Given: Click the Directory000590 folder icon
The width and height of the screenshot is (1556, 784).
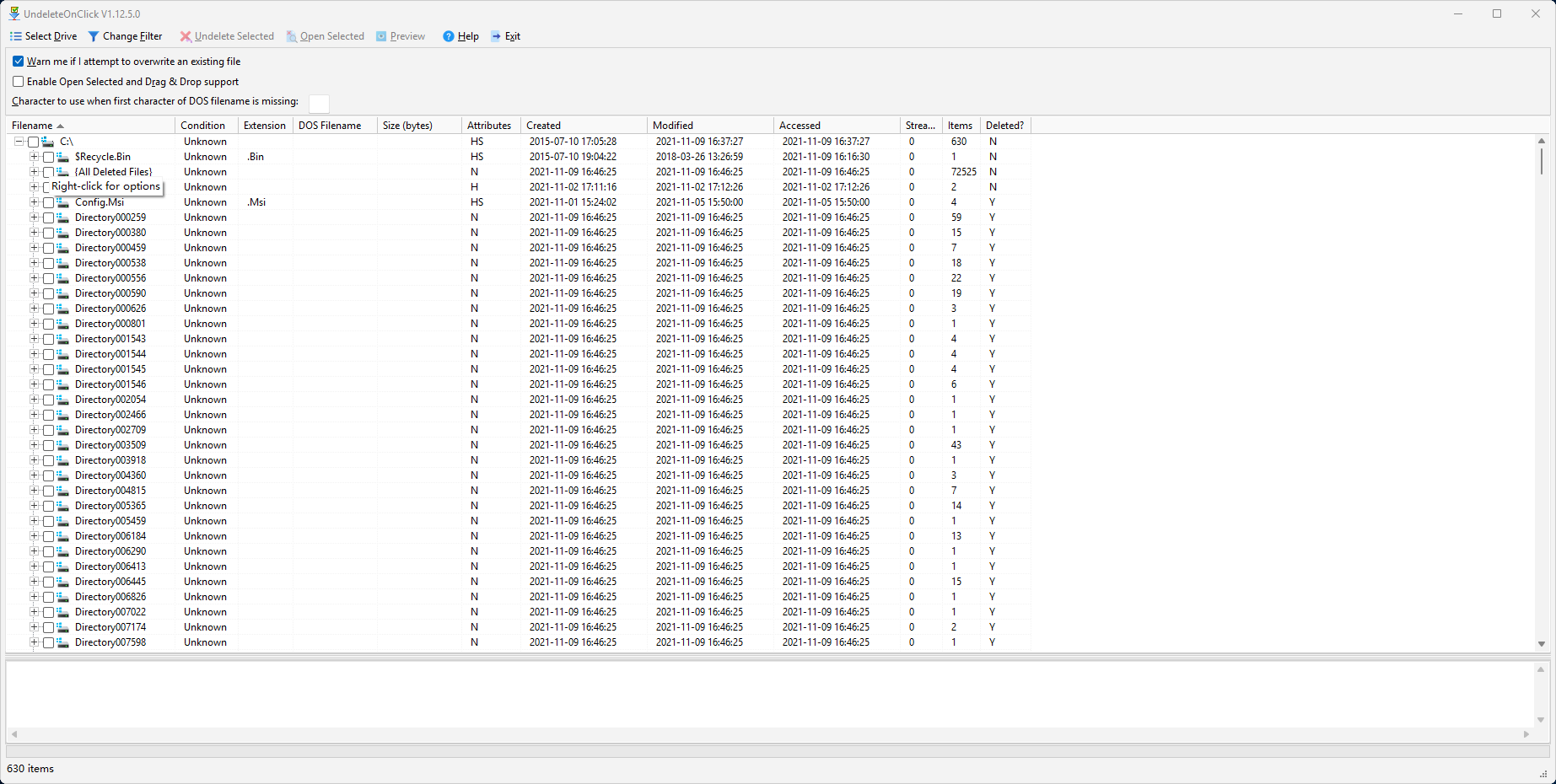Looking at the screenshot, I should 62,293.
